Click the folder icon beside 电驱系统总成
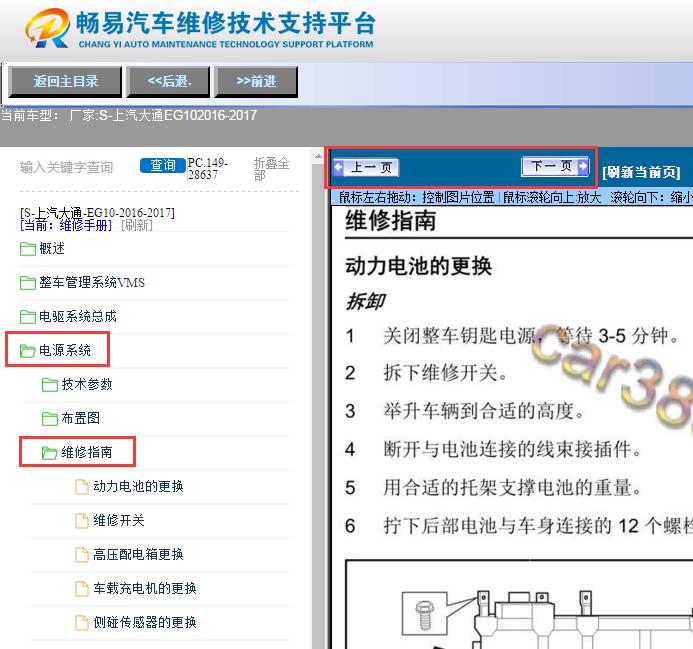The width and height of the screenshot is (693, 649). [27, 317]
